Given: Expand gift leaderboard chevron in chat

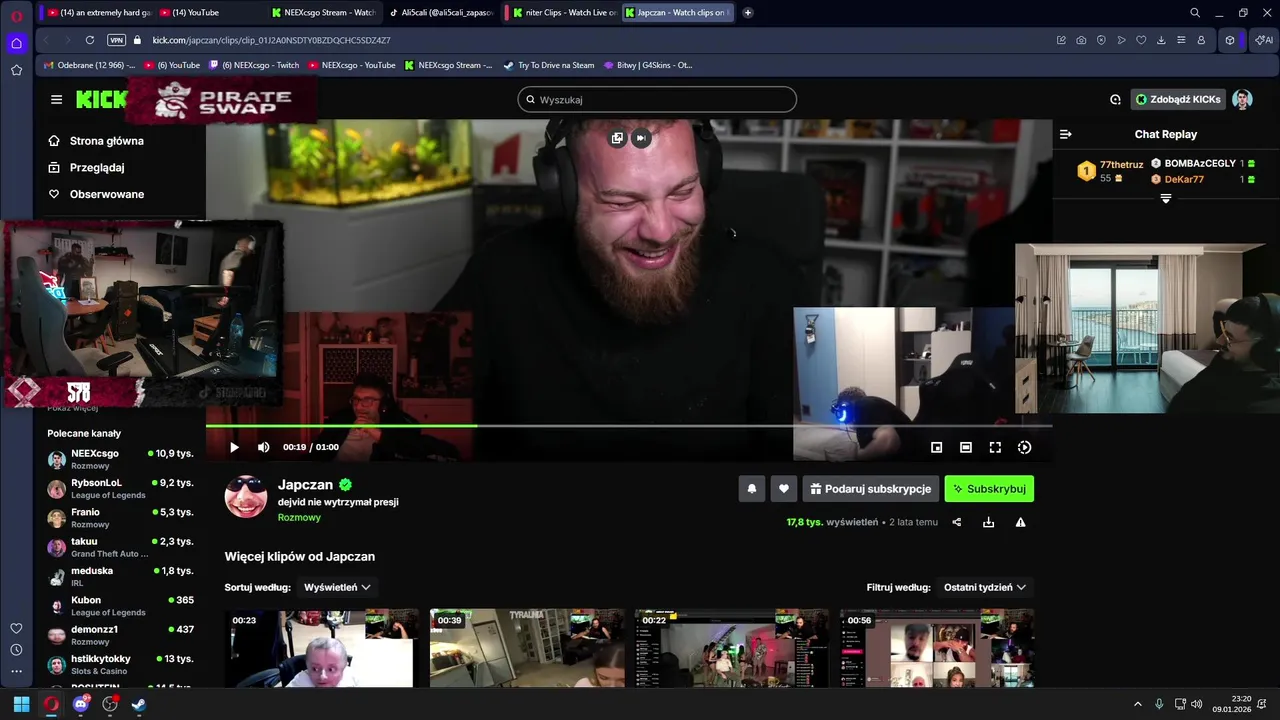Looking at the screenshot, I should click(1166, 199).
